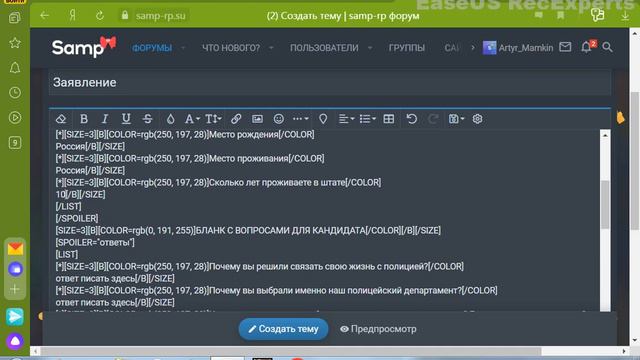Expand the ФОРУМЫ submenu arrow
The height and width of the screenshot is (360, 640).
point(183,48)
